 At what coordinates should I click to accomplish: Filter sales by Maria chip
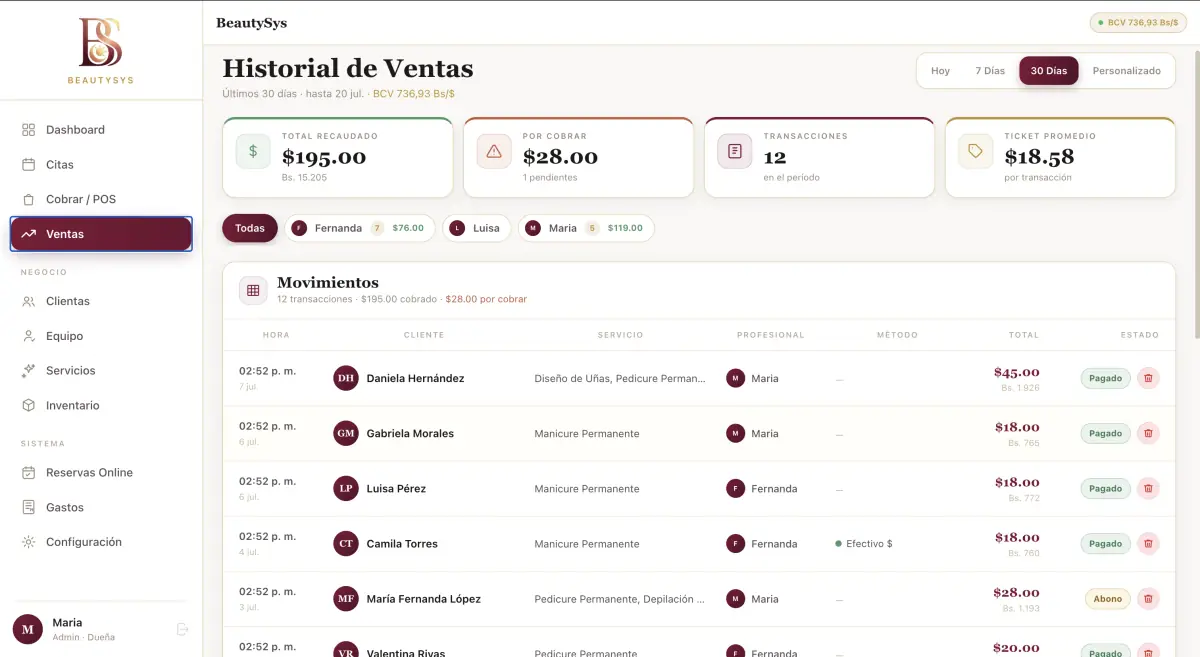tap(586, 228)
